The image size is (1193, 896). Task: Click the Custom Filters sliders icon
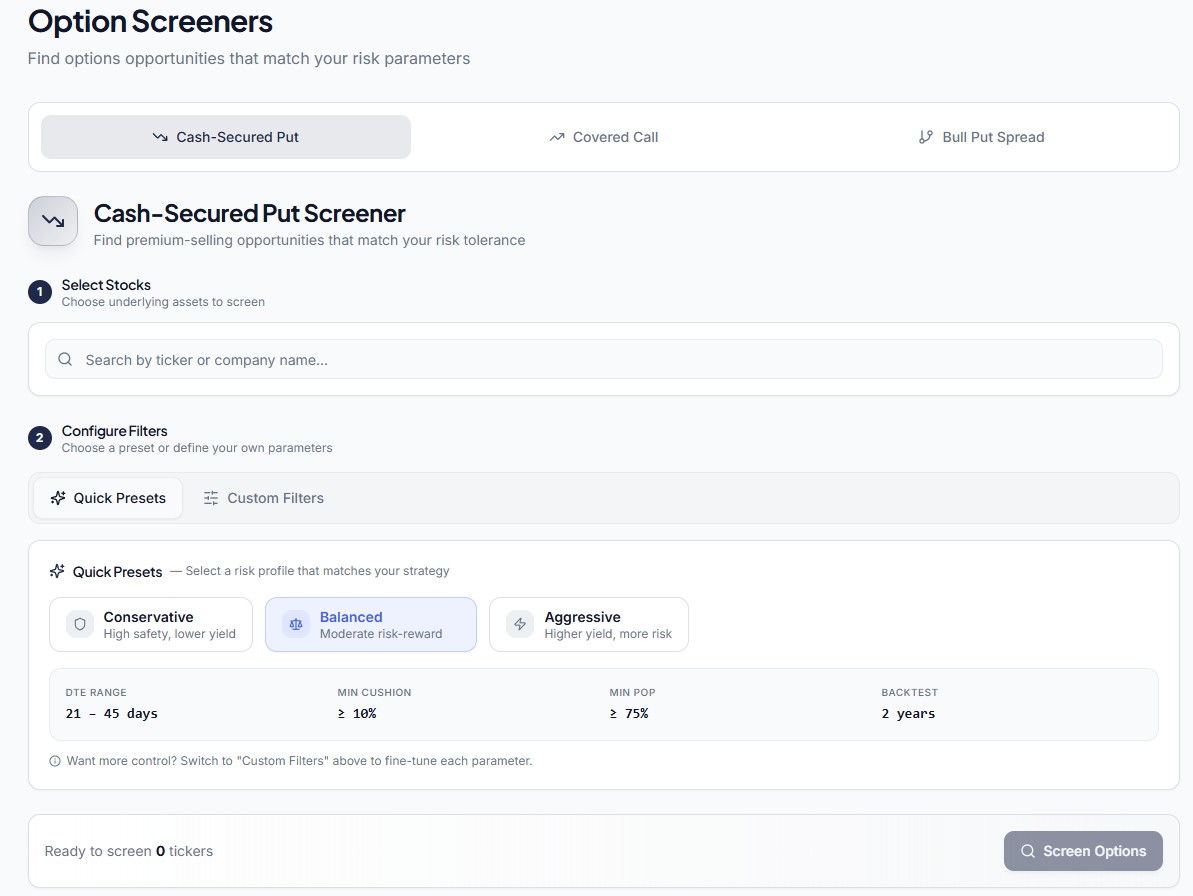tap(211, 498)
